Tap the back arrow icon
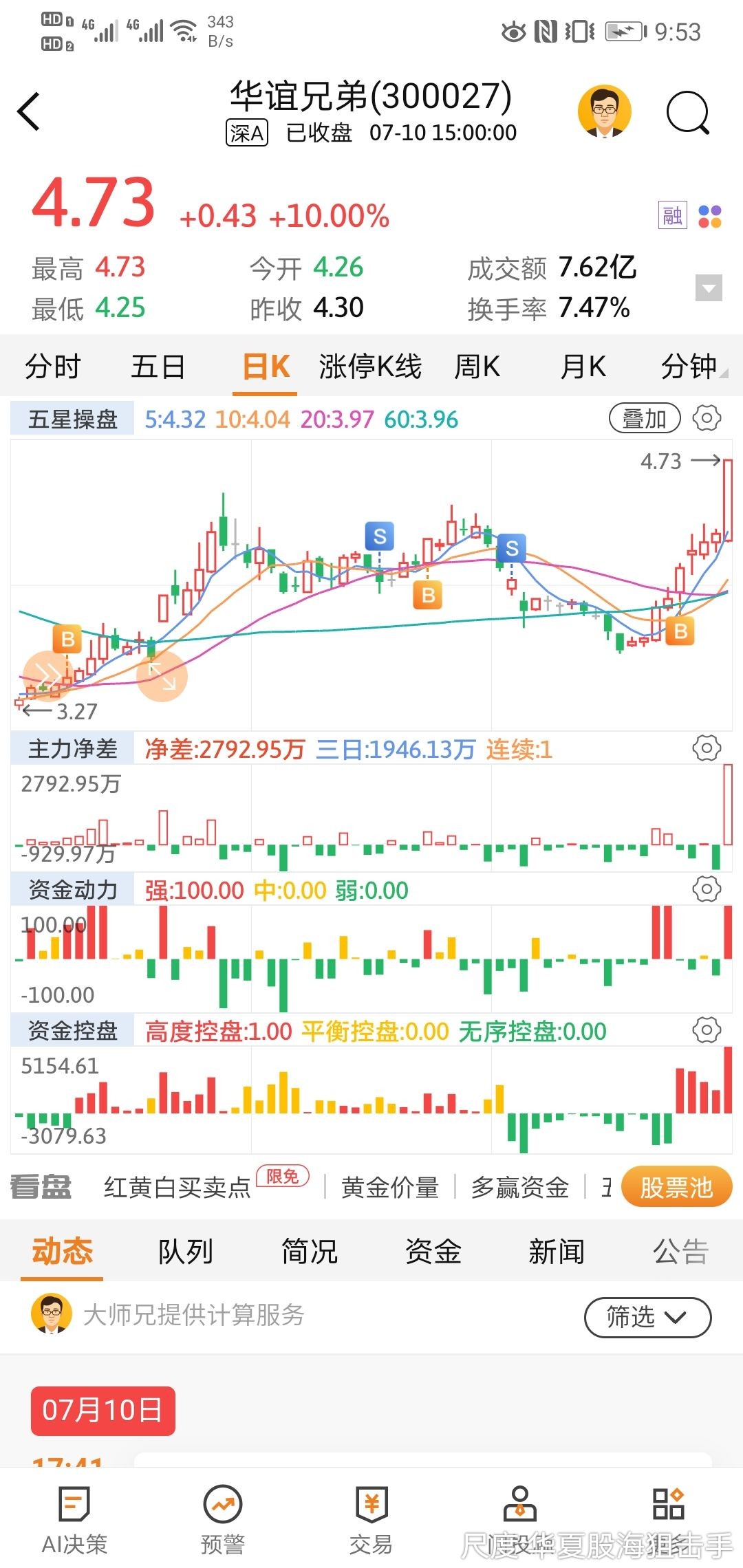Image resolution: width=743 pixels, height=1568 pixels. [29, 111]
